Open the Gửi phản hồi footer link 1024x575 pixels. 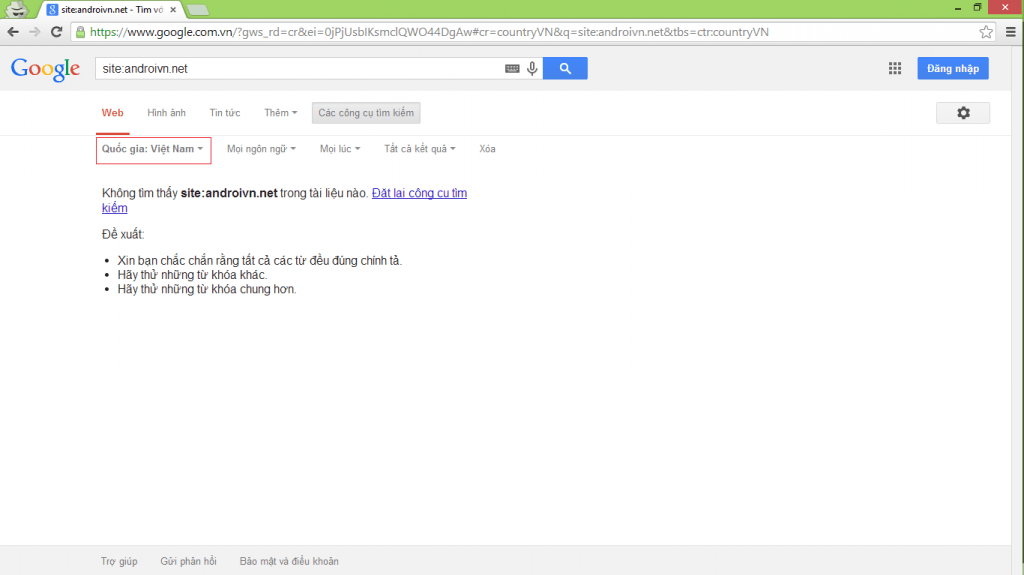(x=188, y=561)
